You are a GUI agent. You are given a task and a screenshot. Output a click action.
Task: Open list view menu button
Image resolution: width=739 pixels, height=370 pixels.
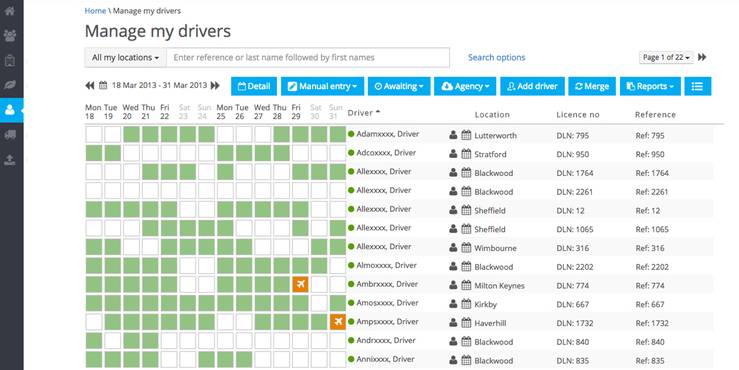coord(698,86)
